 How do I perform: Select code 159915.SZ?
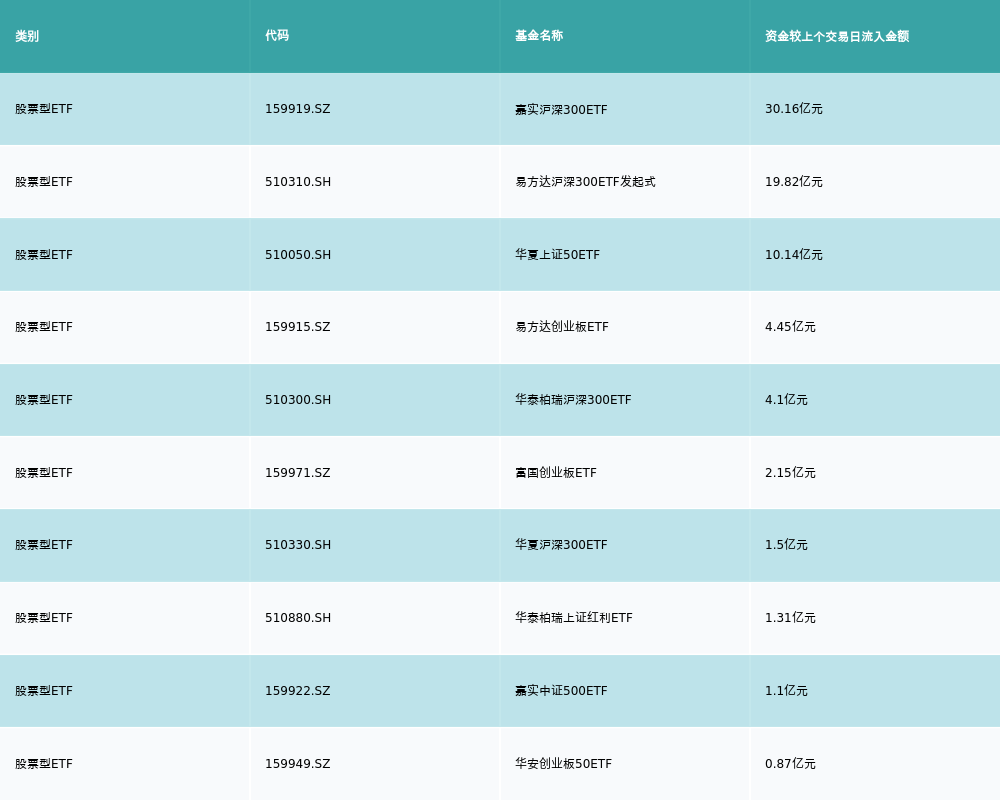pyautogui.click(x=298, y=327)
